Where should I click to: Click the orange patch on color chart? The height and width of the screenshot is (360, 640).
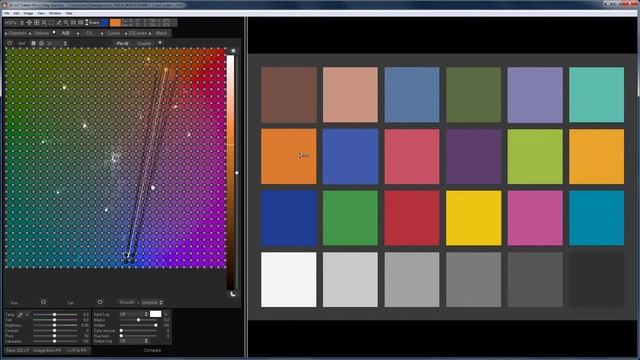click(289, 156)
